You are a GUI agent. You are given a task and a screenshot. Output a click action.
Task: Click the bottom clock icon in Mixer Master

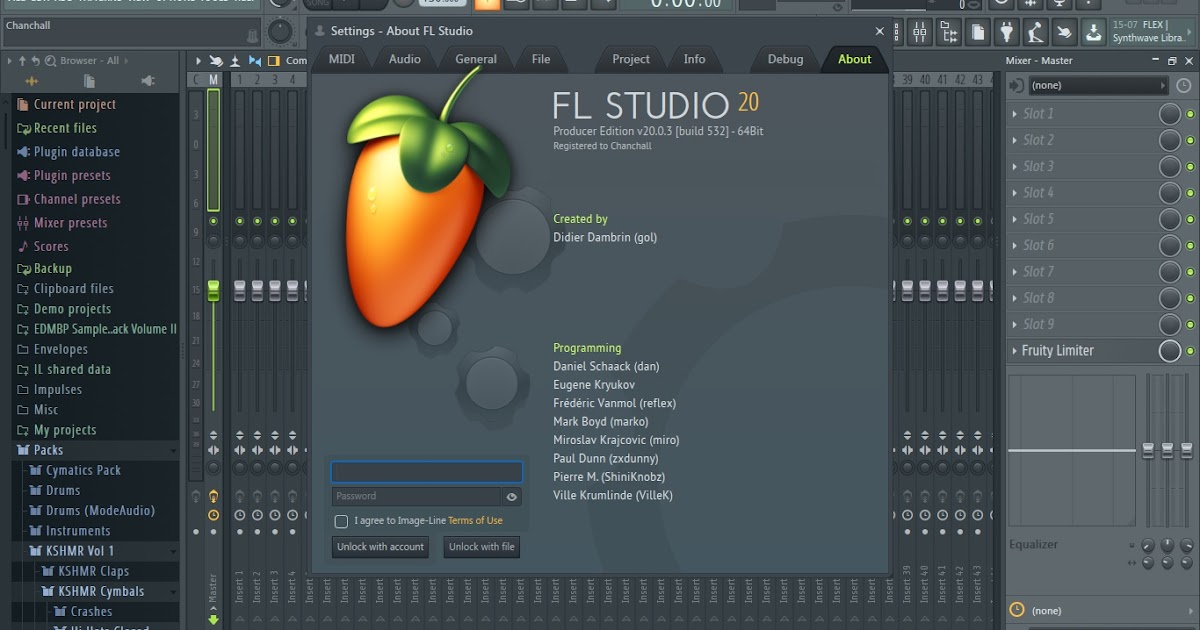pyautogui.click(x=1017, y=610)
